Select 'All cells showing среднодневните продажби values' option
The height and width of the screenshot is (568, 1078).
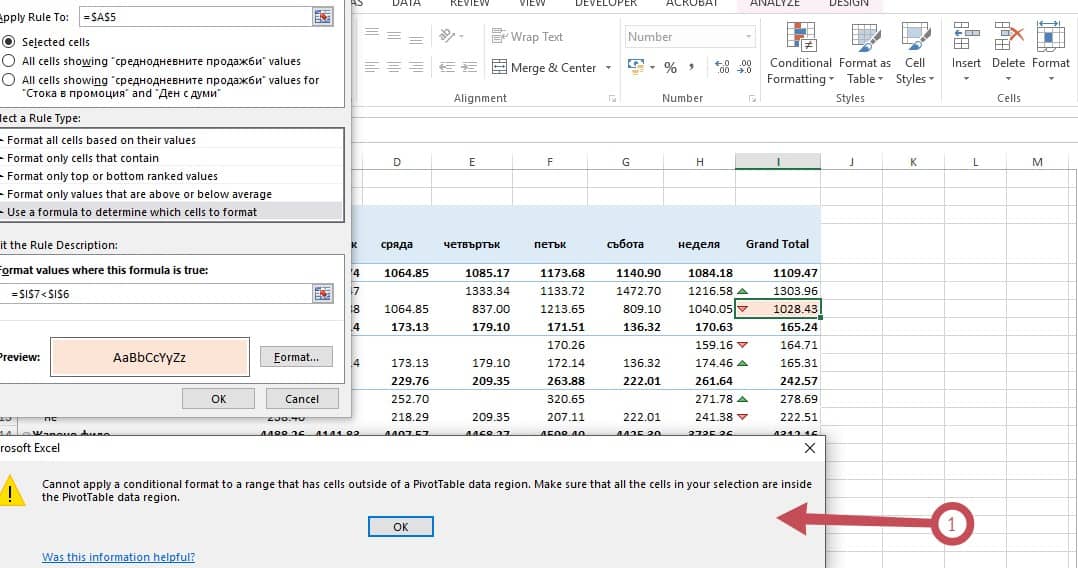[9, 61]
